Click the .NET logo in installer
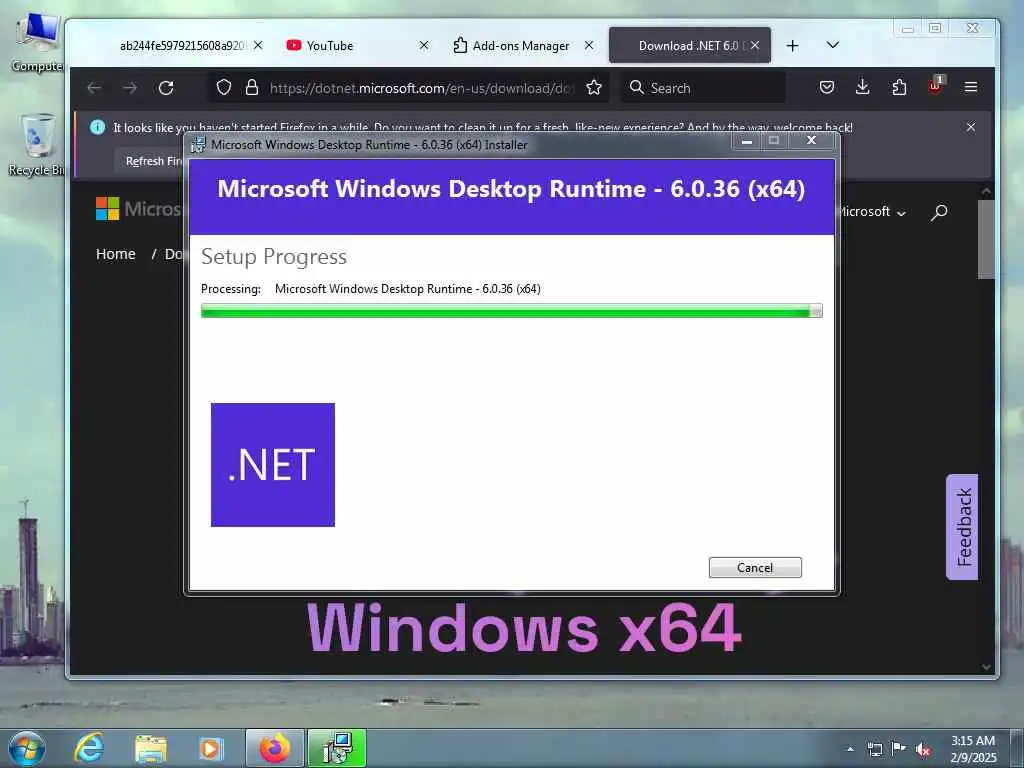1024x768 pixels. (272, 464)
